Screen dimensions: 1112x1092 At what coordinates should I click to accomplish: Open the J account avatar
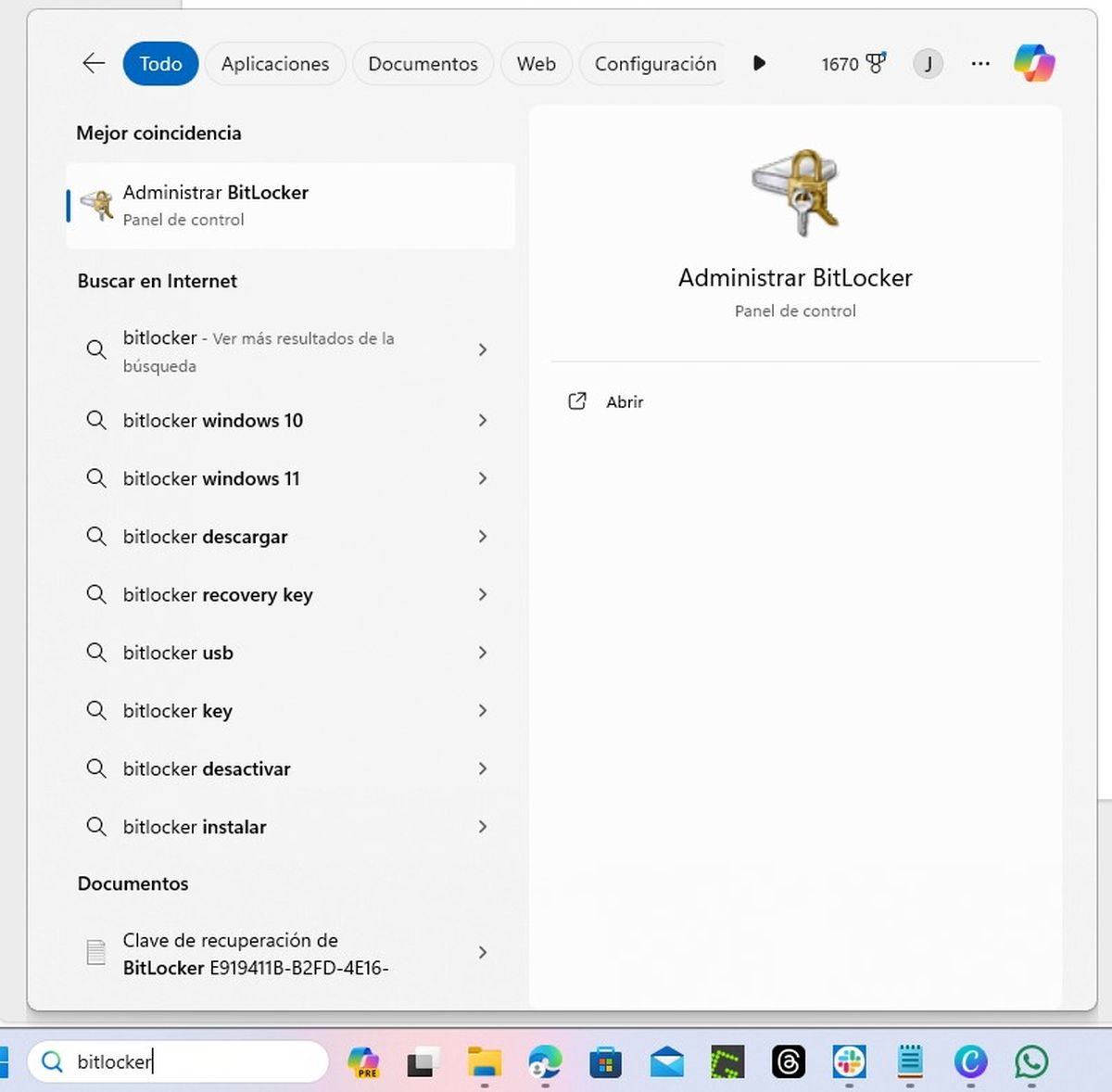click(928, 63)
